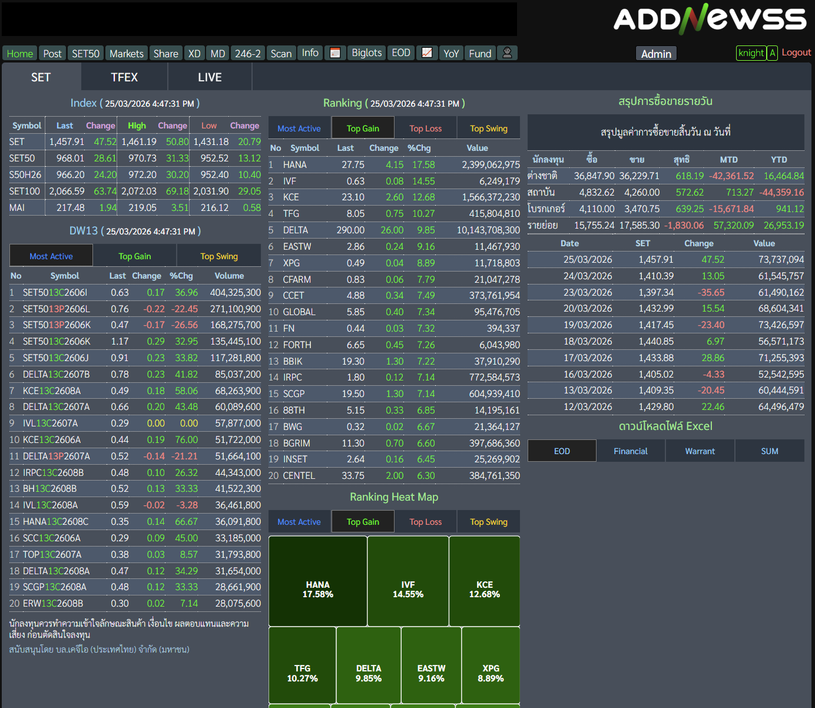Click the HANA heat map tile
This screenshot has height=708, width=815.
click(x=317, y=589)
